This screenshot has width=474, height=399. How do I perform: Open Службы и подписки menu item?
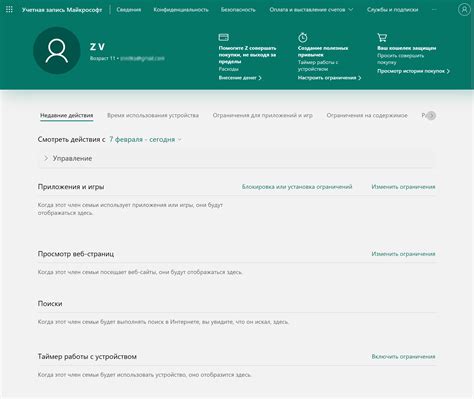click(x=392, y=10)
